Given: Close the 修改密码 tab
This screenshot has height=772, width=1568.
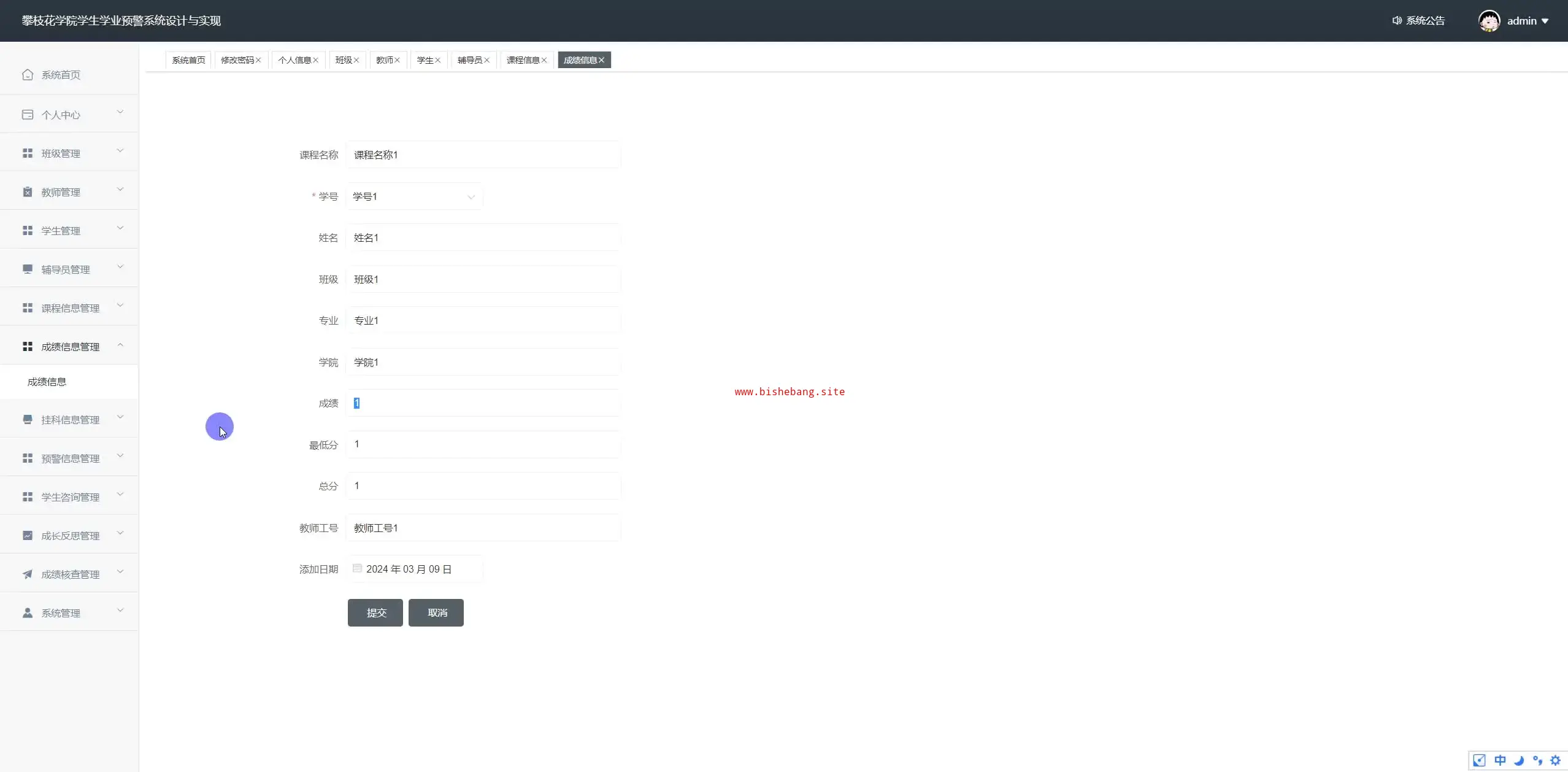Looking at the screenshot, I should 258,60.
